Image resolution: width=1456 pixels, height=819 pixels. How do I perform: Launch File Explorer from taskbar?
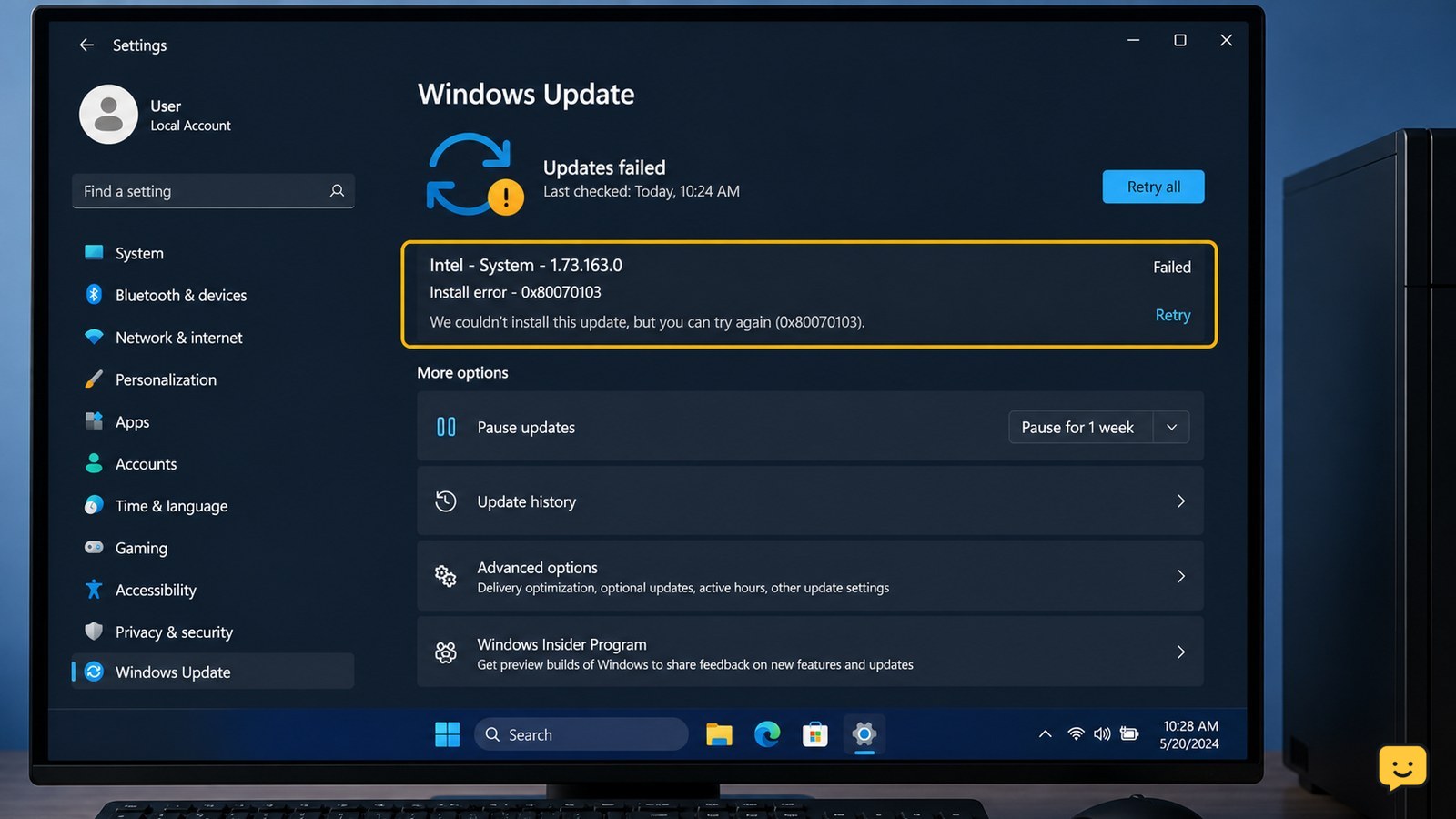click(x=719, y=734)
